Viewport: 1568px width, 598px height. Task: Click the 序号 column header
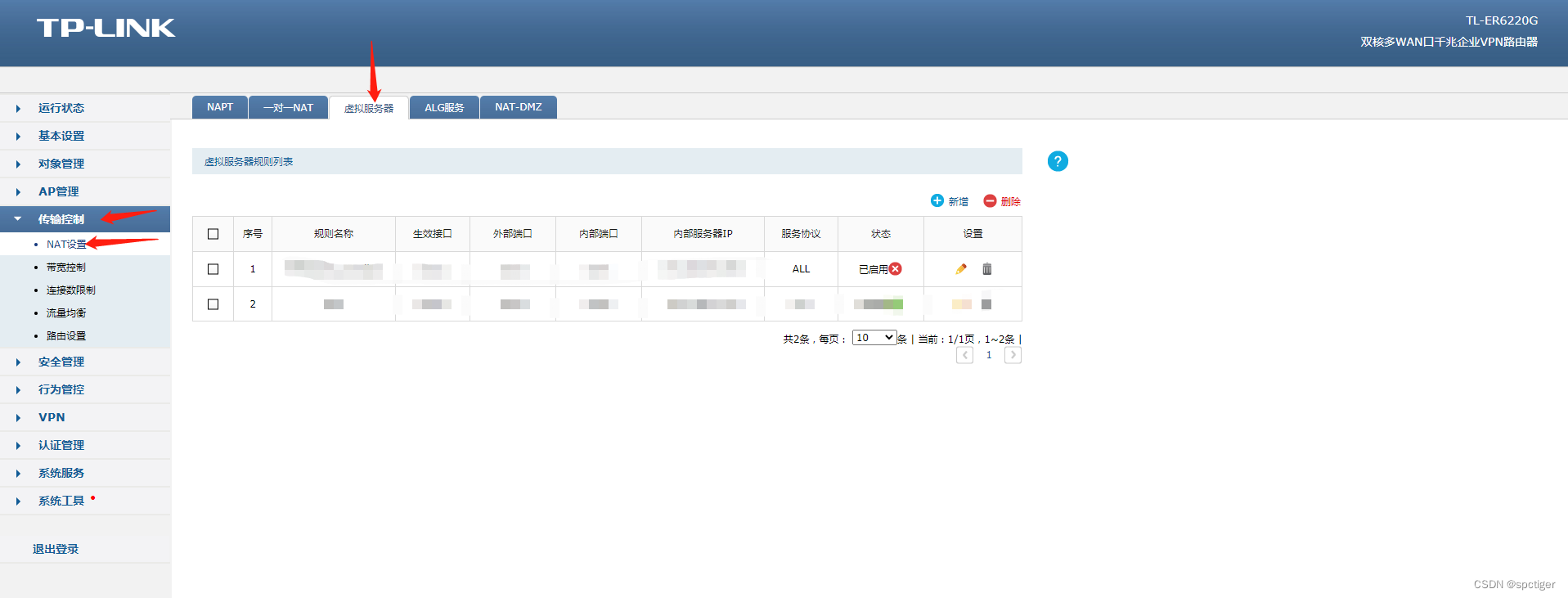[x=253, y=234]
